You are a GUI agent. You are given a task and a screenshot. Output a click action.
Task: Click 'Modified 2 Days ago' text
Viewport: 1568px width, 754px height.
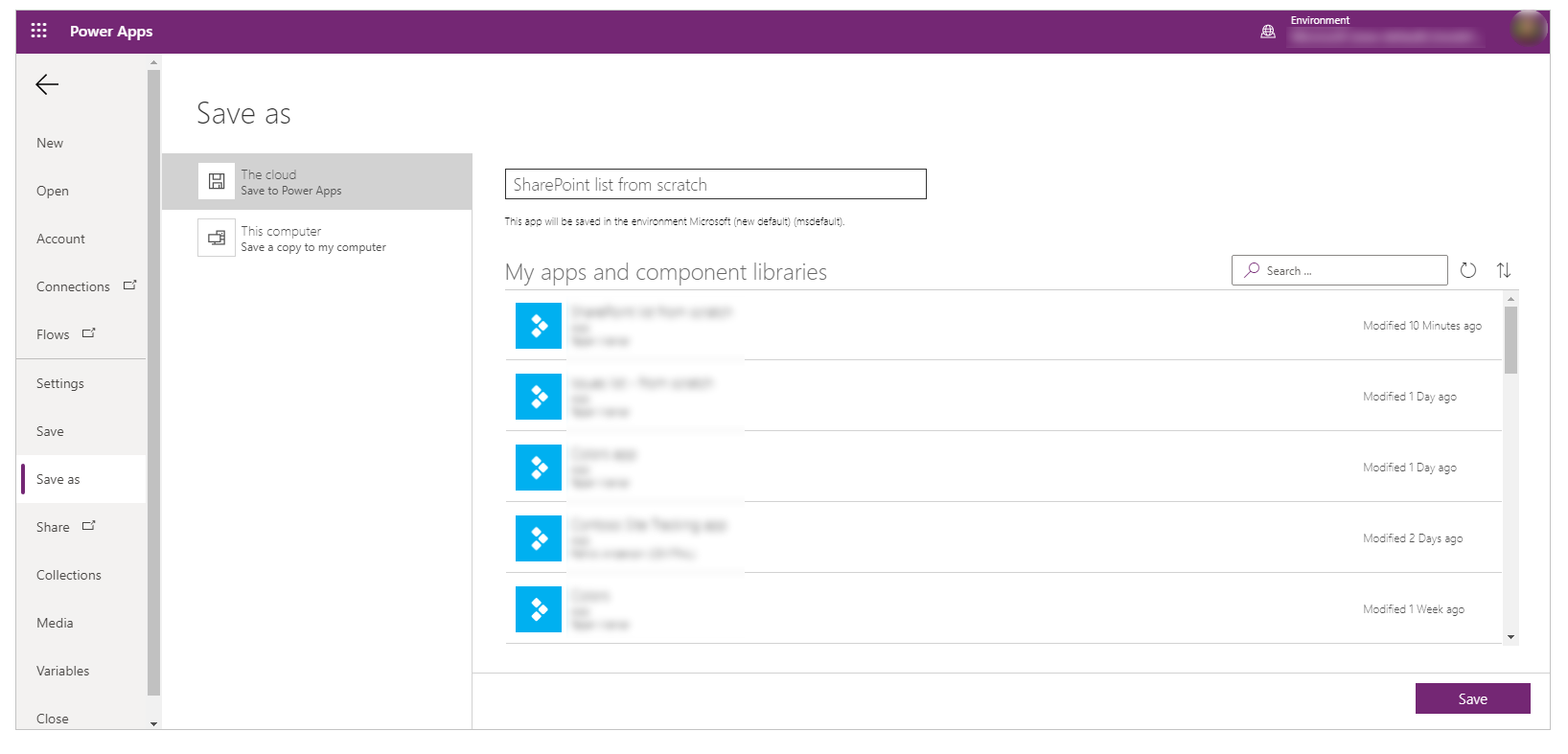(x=1413, y=538)
